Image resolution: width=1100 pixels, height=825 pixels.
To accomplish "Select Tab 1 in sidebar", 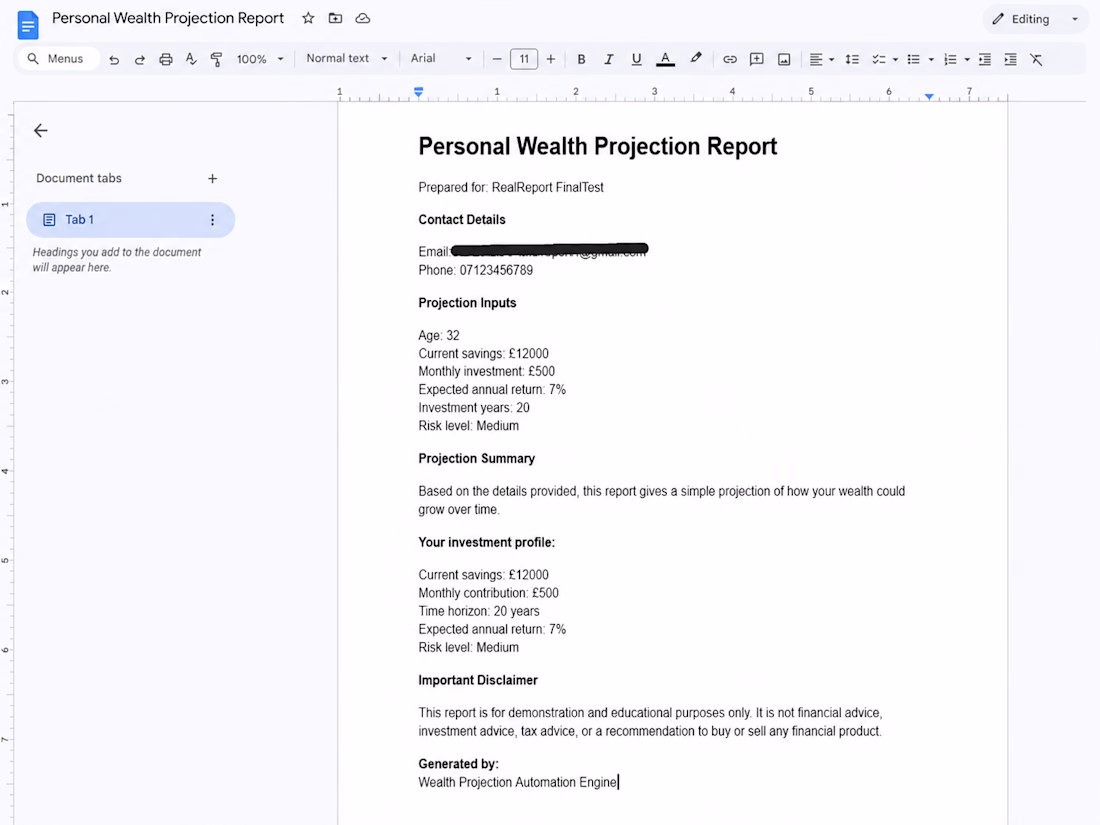I will tap(130, 220).
